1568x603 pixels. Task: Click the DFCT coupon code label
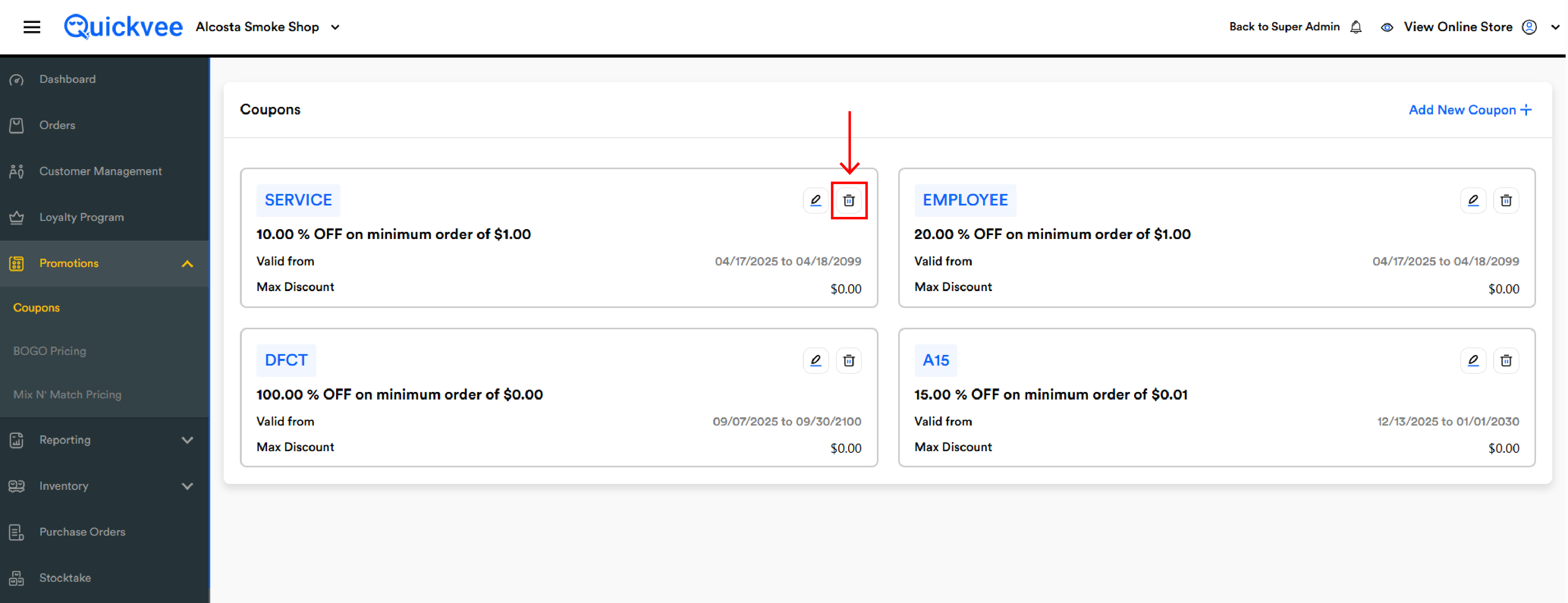point(286,360)
